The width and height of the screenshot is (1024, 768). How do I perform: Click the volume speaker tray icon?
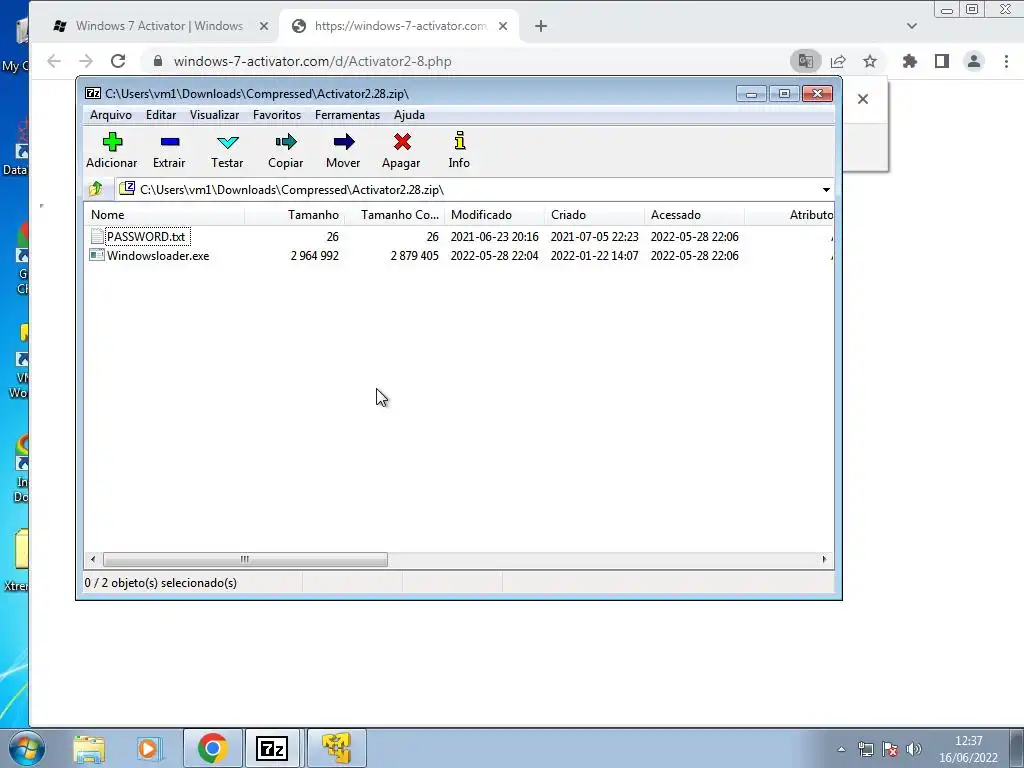pyautogui.click(x=914, y=749)
